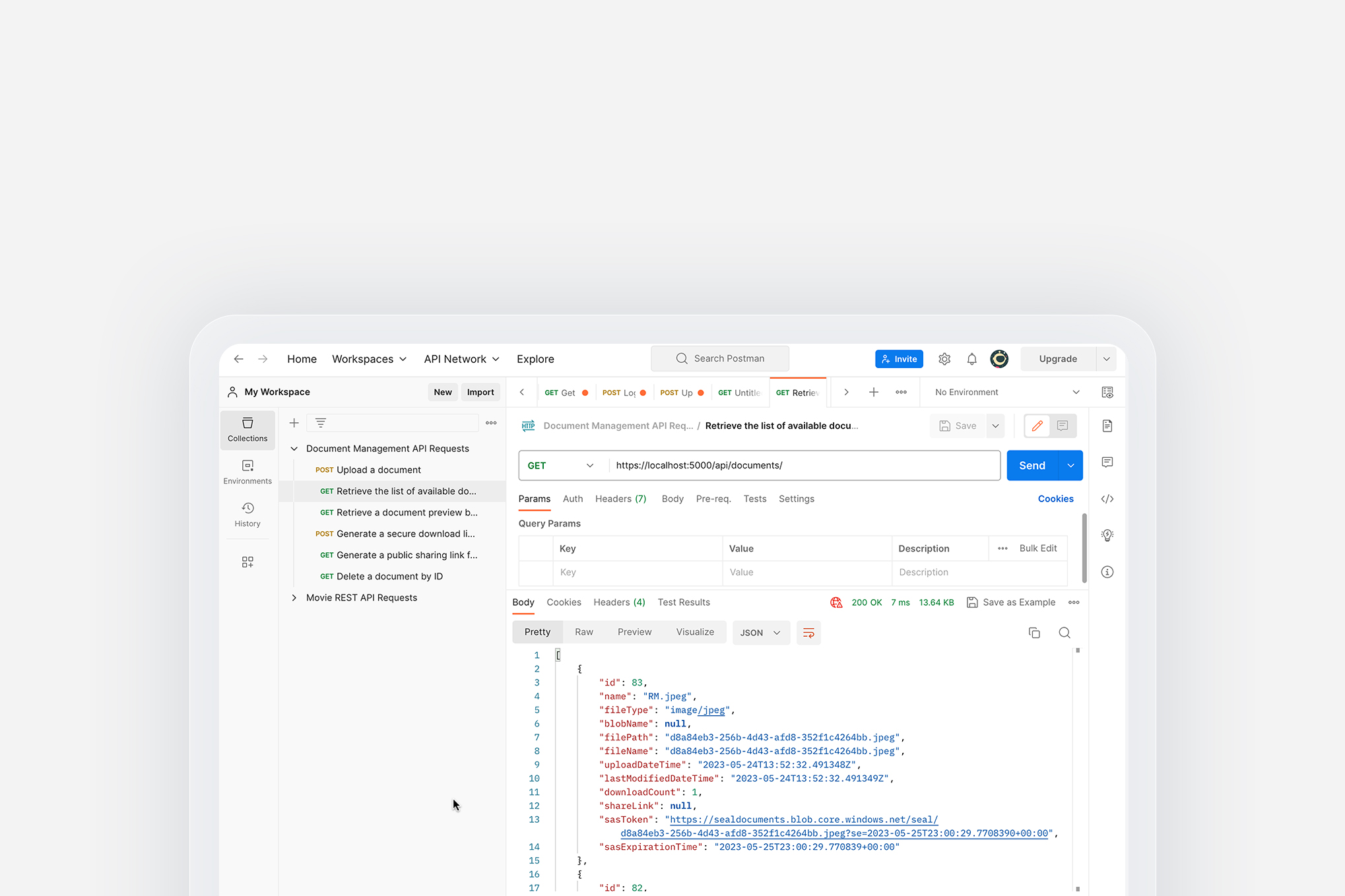Open the Environments sidebar panel
This screenshot has height=896, width=1345.
(x=247, y=472)
